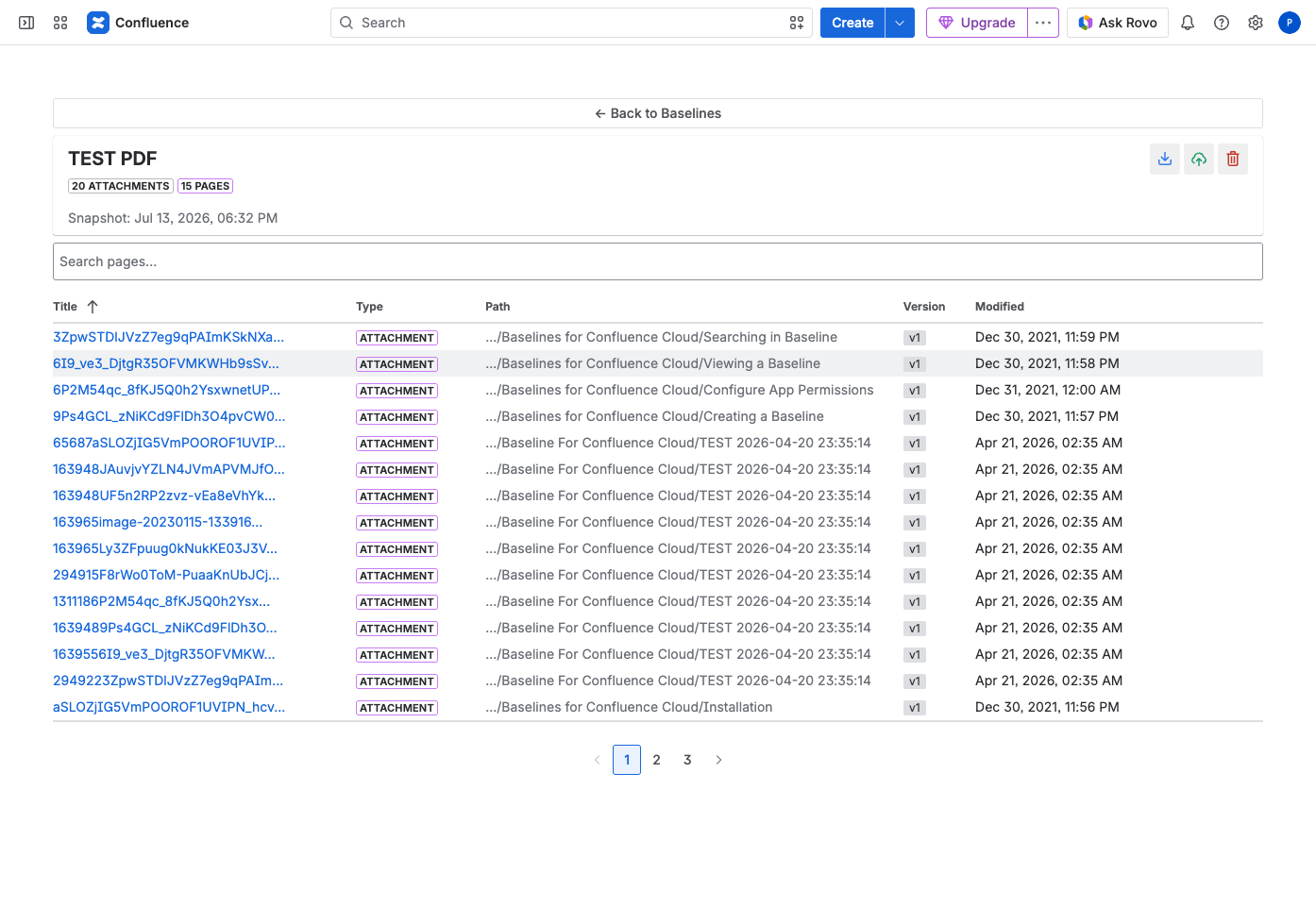Image resolution: width=1316 pixels, height=908 pixels.
Task: Open attachment 294915F8rWo0ToM-PuaaKnUbJCj...
Action: pyautogui.click(x=166, y=575)
